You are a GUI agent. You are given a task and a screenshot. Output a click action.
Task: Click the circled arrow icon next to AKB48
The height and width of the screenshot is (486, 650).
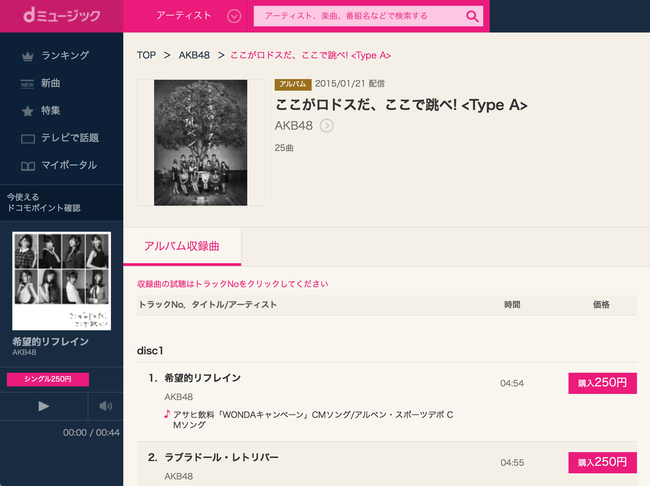click(327, 126)
